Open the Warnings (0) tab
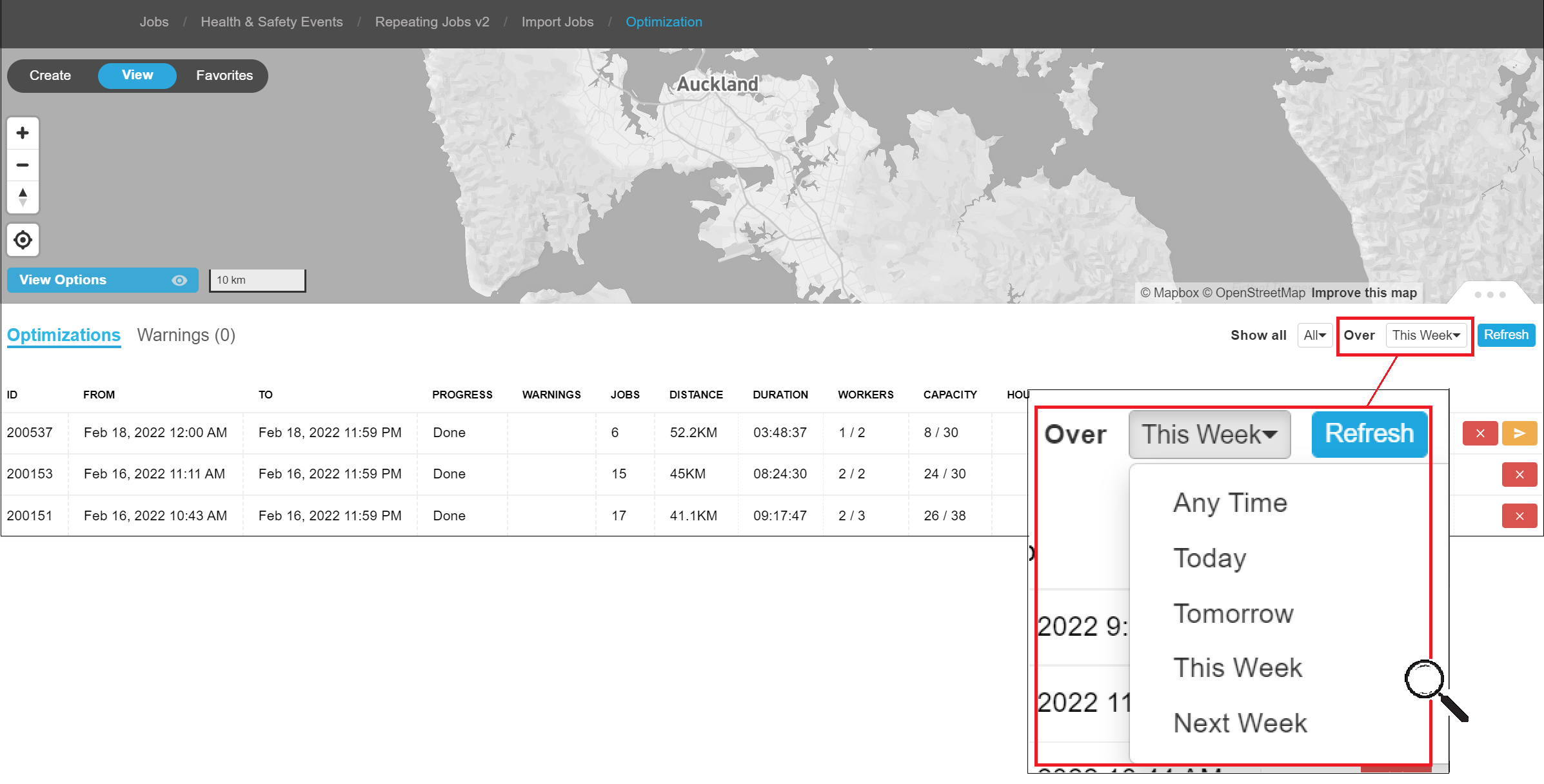The image size is (1544, 784). click(x=186, y=335)
